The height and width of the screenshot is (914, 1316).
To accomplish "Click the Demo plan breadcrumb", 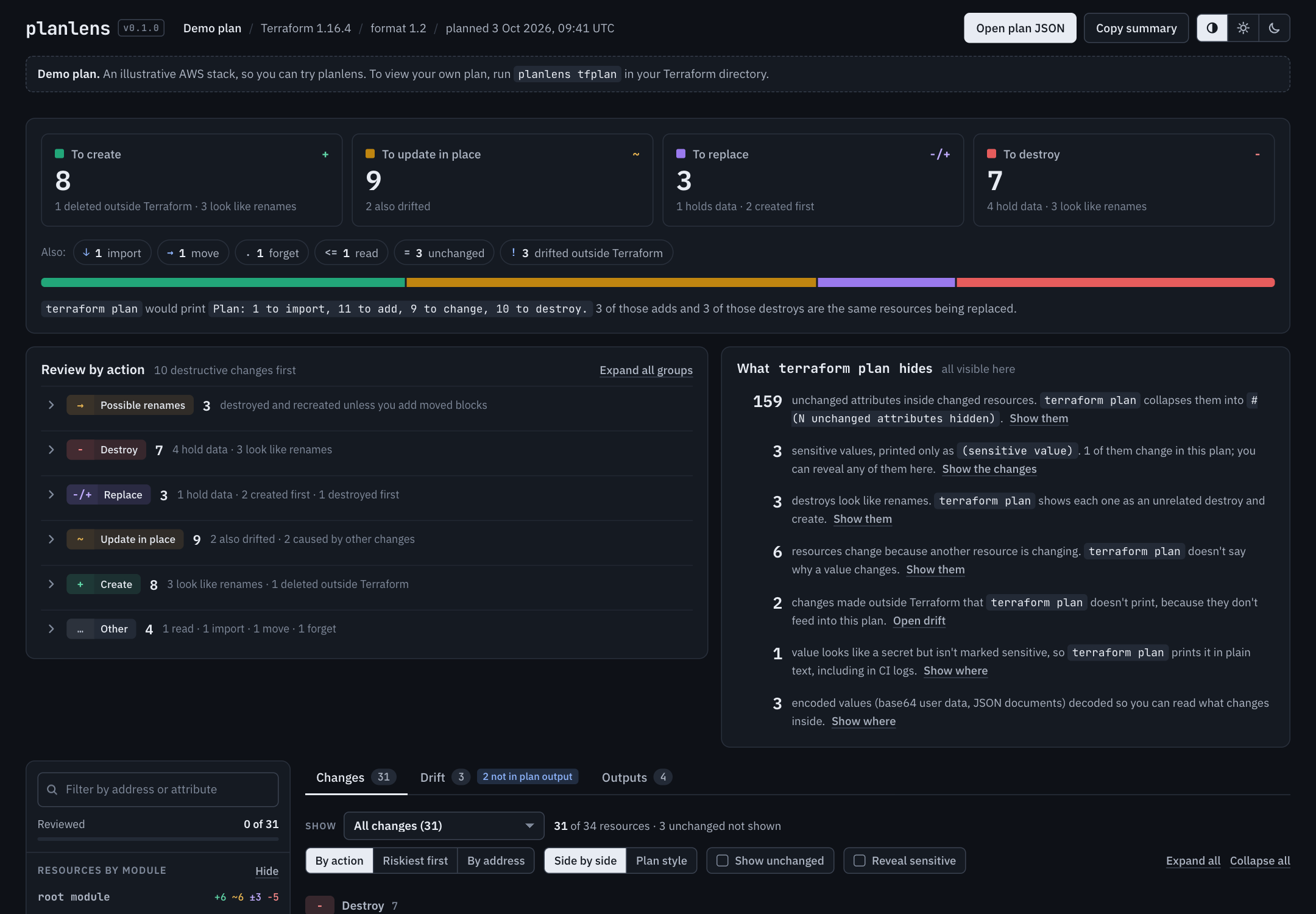I will point(212,28).
